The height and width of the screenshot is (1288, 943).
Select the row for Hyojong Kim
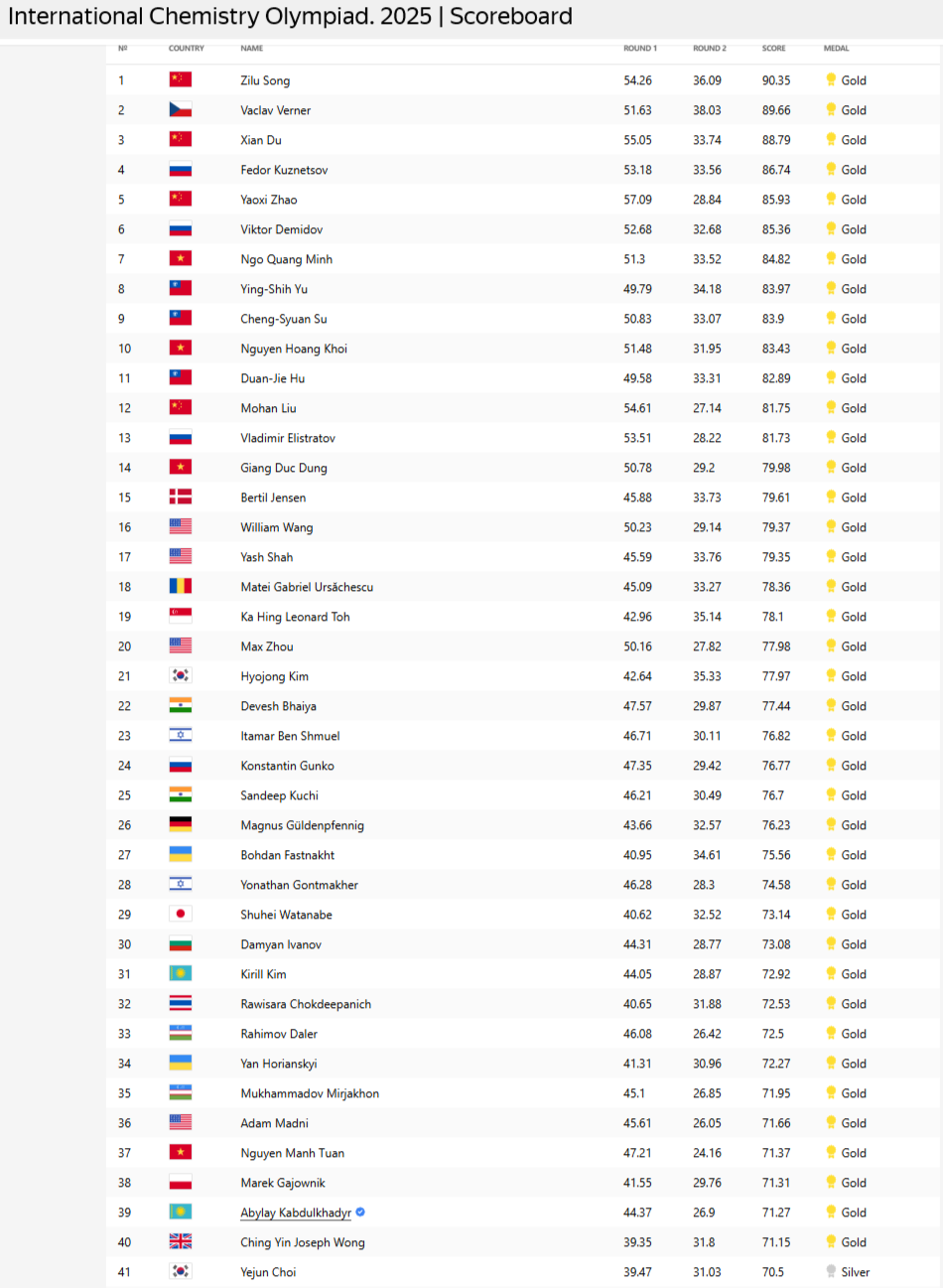(523, 675)
